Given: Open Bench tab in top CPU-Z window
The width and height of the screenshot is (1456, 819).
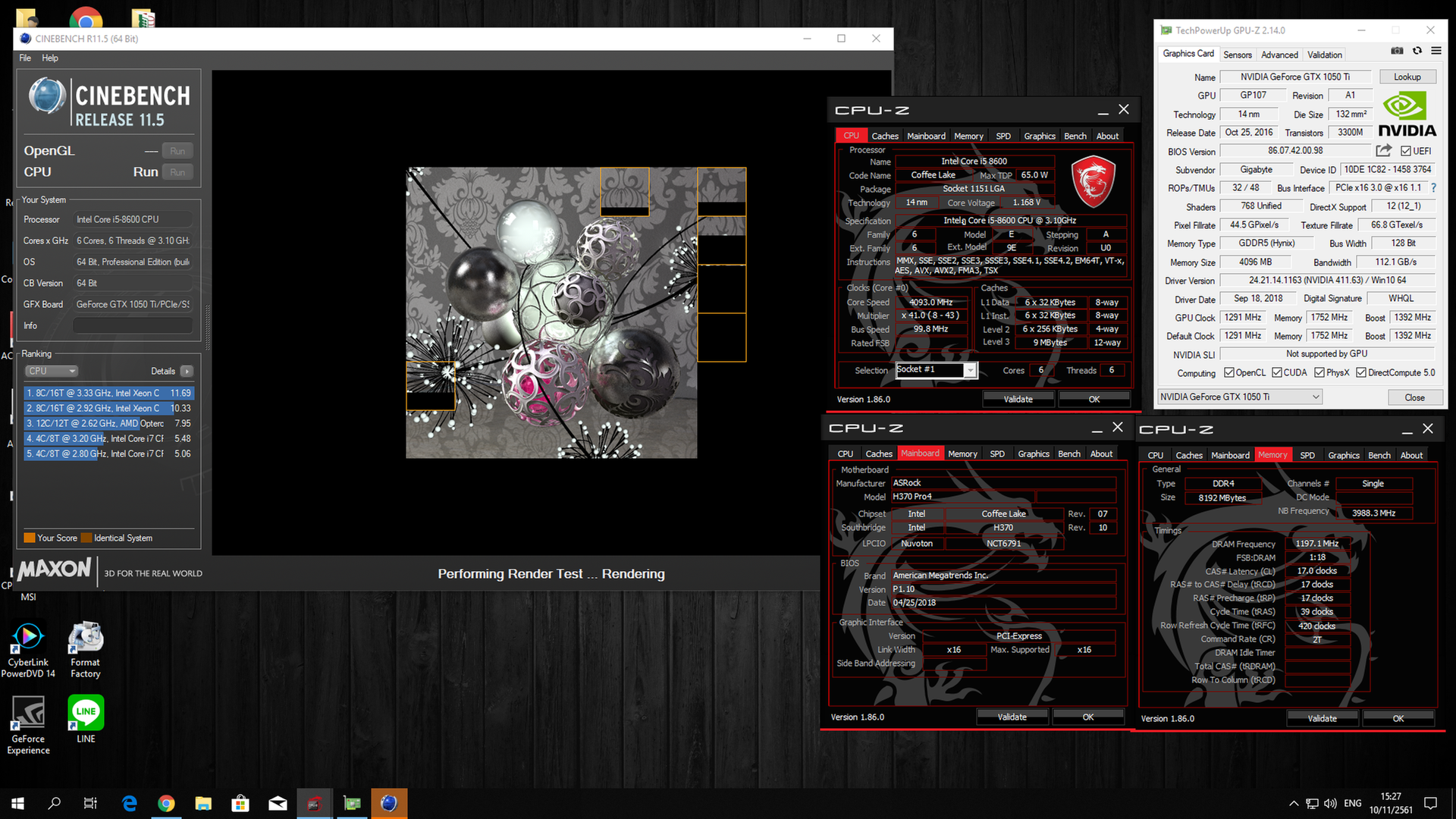Looking at the screenshot, I should coord(1075,136).
